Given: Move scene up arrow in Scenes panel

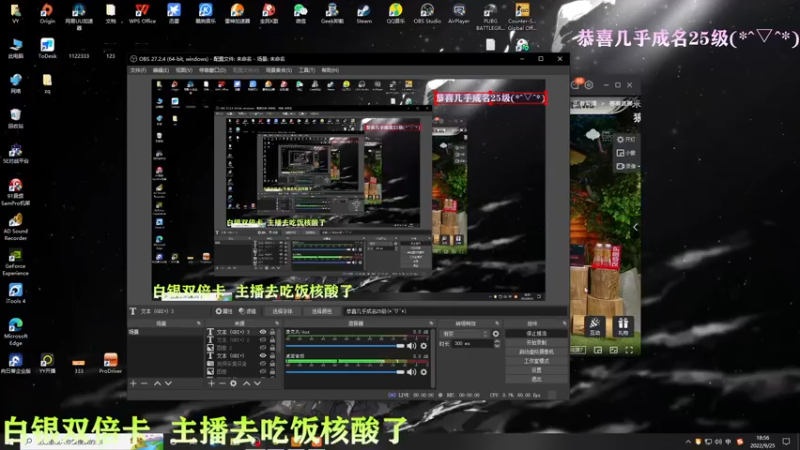Looking at the screenshot, I should (x=157, y=383).
